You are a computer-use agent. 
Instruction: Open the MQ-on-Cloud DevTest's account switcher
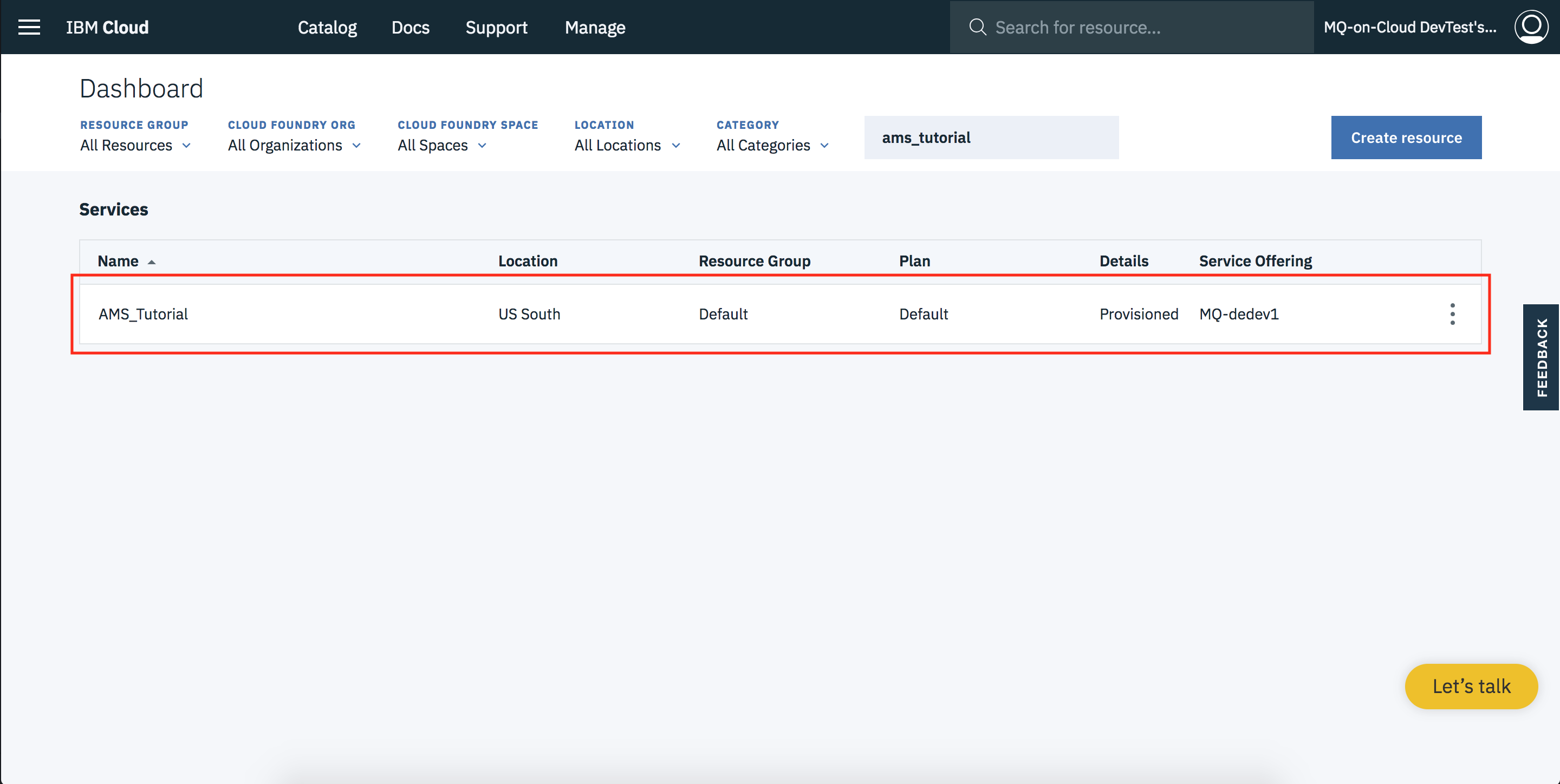click(1409, 27)
